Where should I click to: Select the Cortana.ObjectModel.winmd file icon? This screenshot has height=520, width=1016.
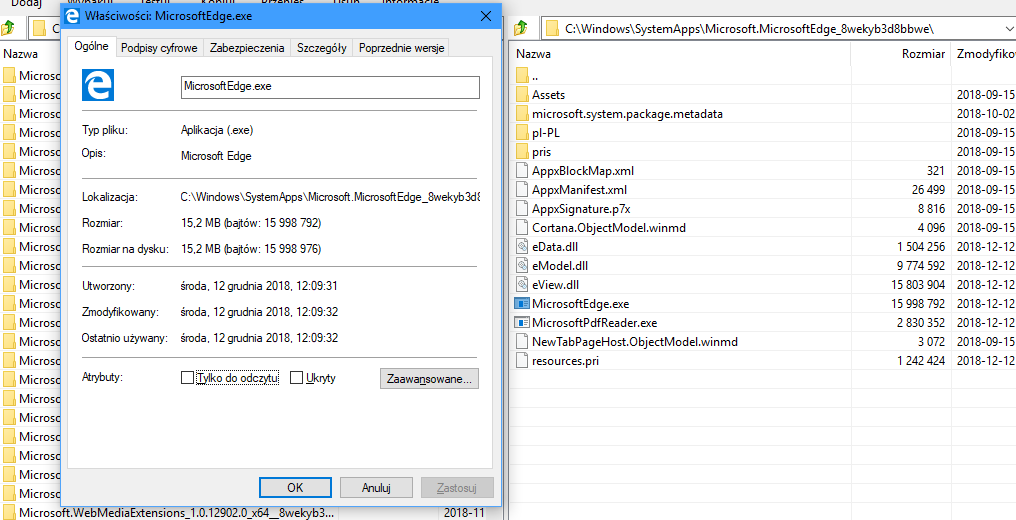tap(522, 227)
